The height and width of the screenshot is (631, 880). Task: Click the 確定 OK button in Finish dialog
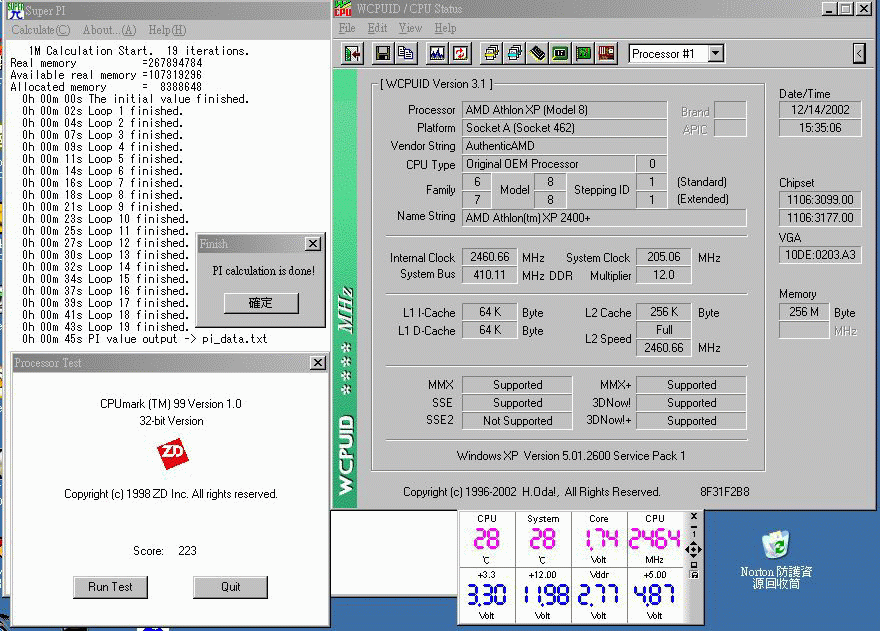[x=261, y=303]
